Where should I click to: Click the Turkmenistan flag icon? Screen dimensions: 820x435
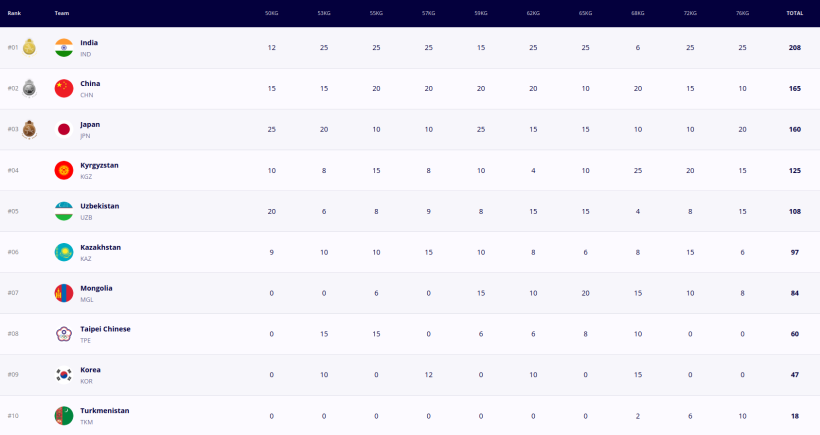click(x=64, y=416)
